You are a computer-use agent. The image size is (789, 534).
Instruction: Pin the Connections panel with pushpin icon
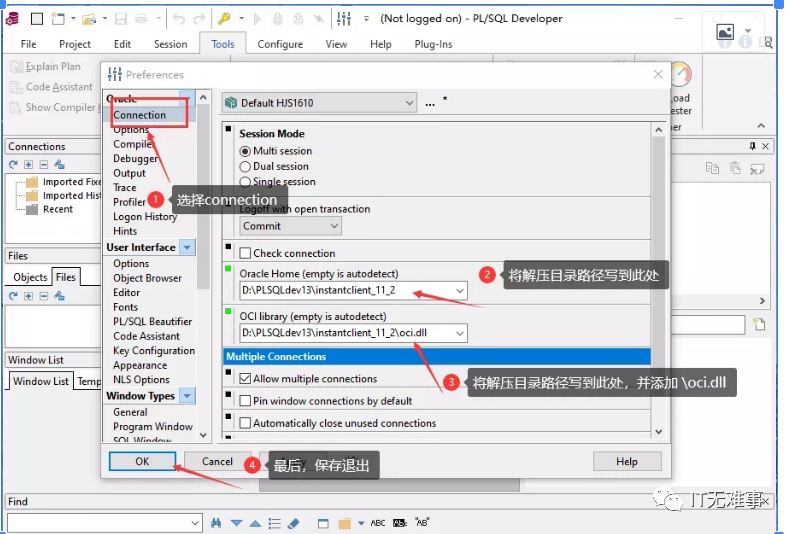pos(752,146)
